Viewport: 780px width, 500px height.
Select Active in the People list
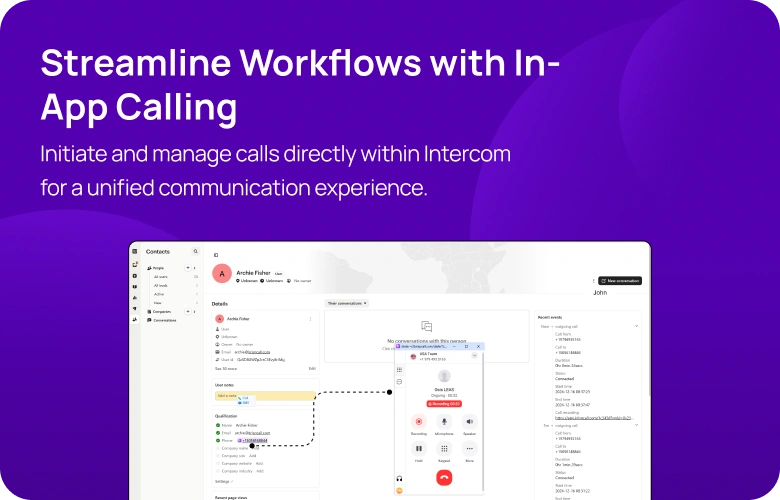159,294
